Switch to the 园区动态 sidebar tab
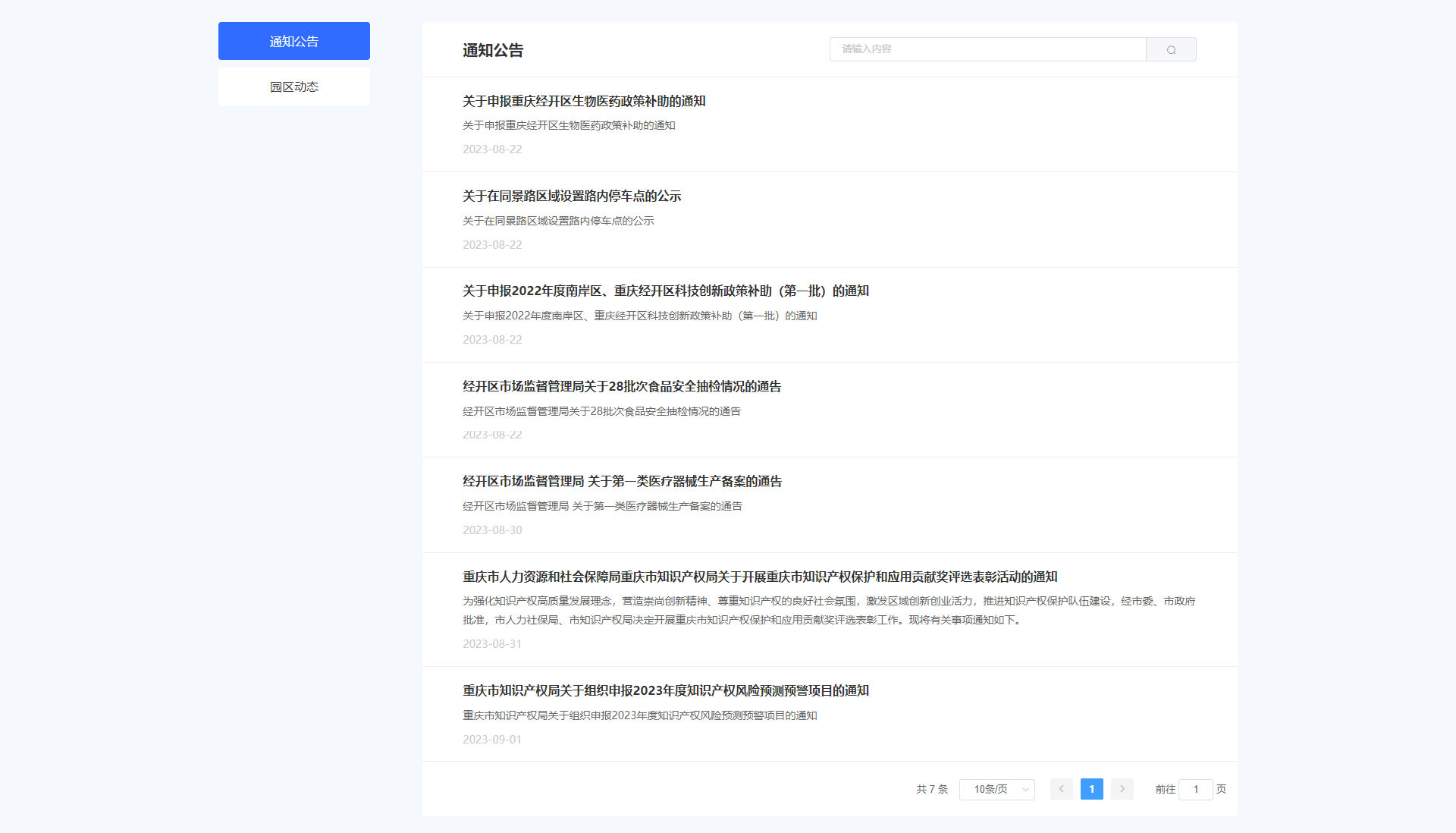The image size is (1456, 833). pos(293,86)
